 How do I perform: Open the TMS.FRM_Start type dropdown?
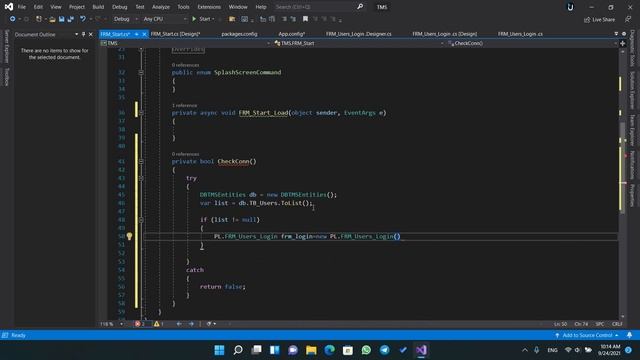coord(358,43)
